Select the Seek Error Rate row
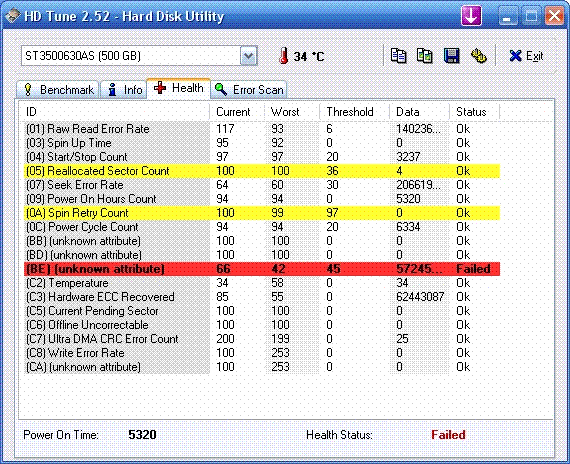 coord(262,185)
